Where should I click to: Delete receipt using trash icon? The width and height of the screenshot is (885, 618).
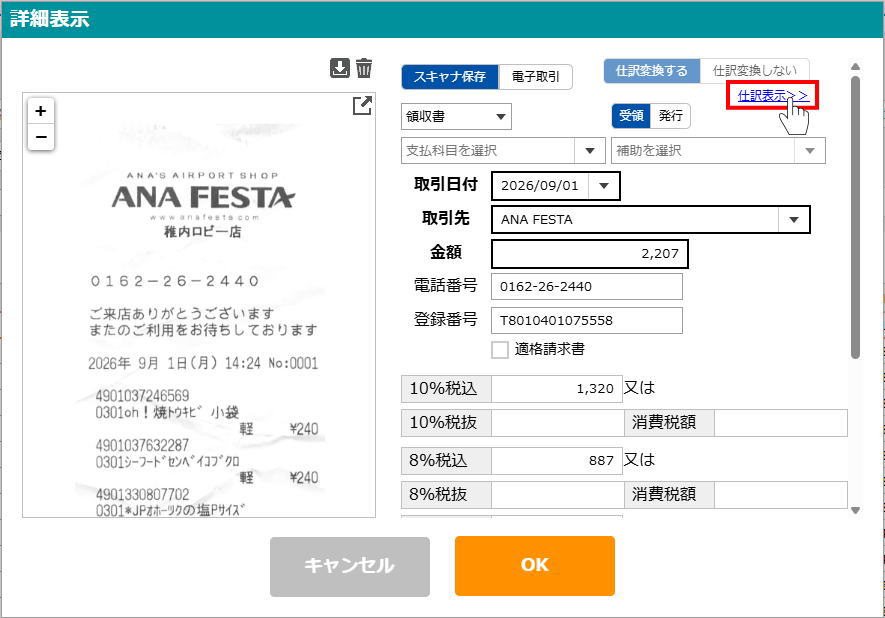click(x=364, y=68)
